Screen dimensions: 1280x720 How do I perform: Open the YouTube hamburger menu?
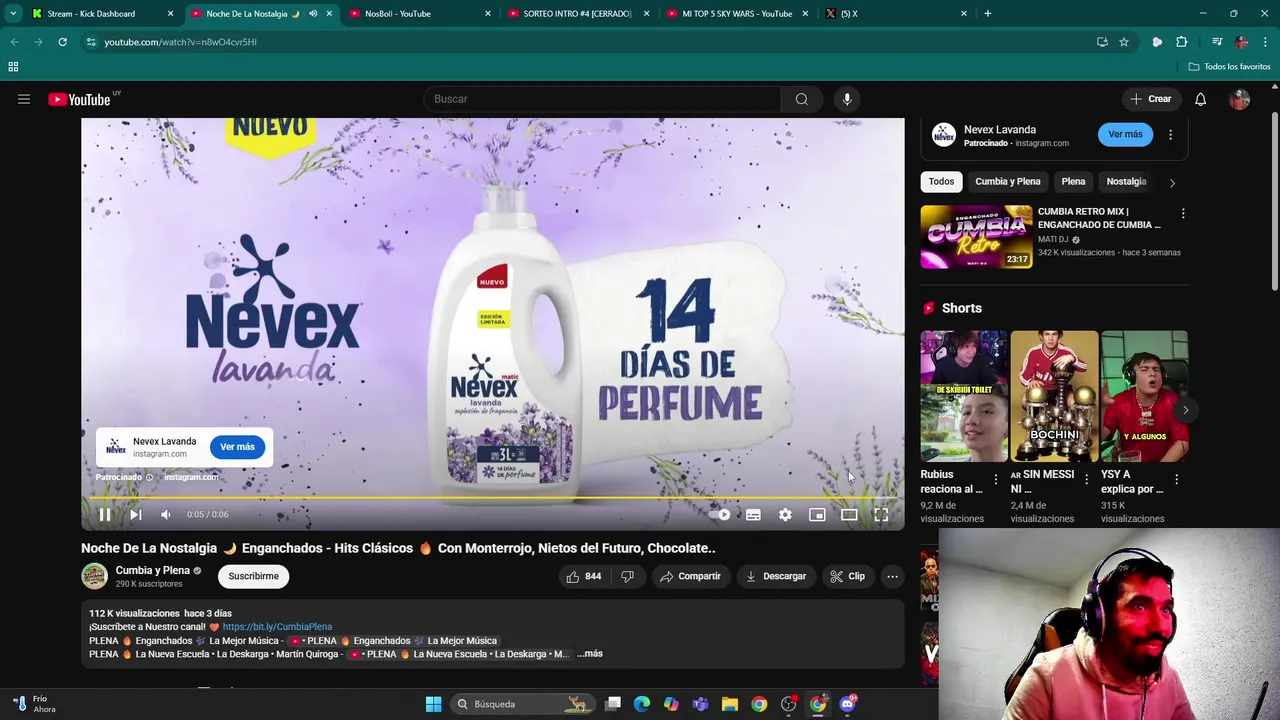point(24,99)
